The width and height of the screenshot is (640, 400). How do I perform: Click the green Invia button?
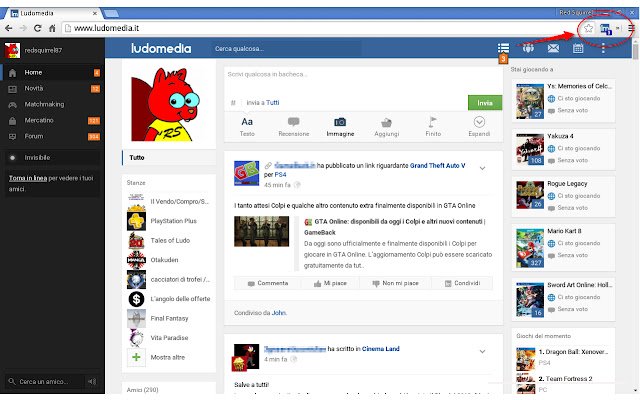485,103
